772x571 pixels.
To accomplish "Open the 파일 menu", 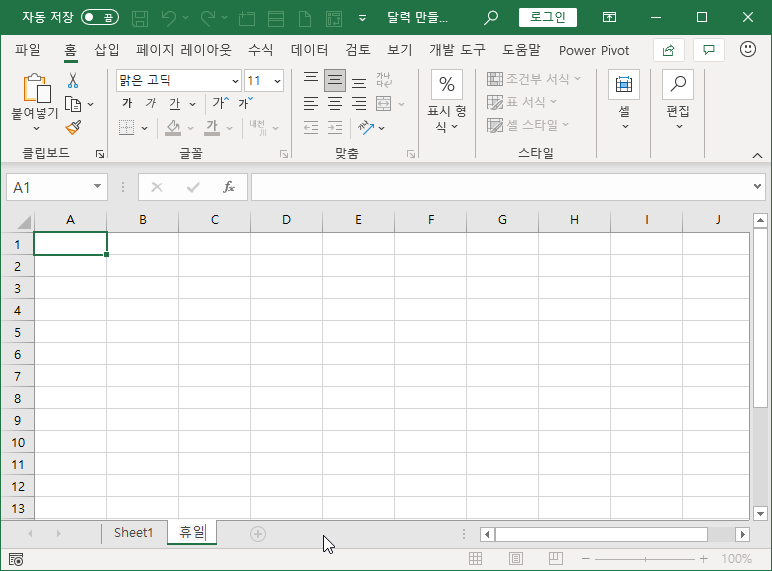I will [x=28, y=50].
